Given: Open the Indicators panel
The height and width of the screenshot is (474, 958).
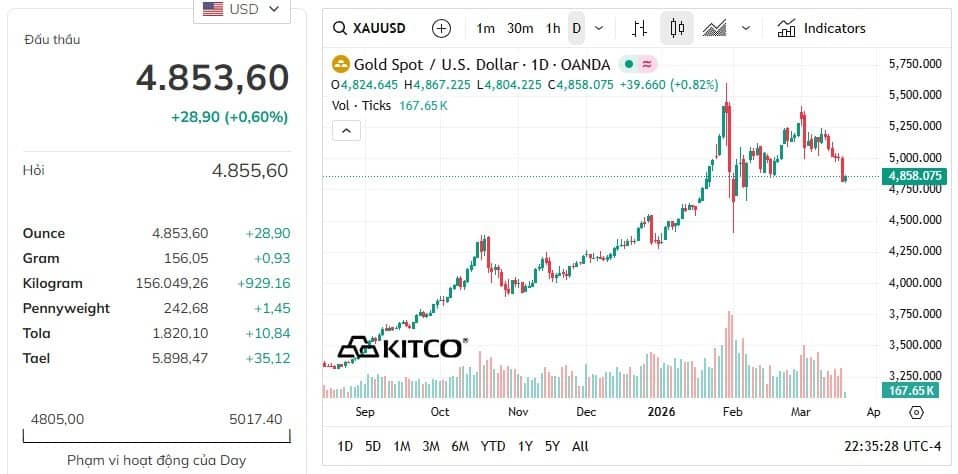Looking at the screenshot, I should point(821,28).
